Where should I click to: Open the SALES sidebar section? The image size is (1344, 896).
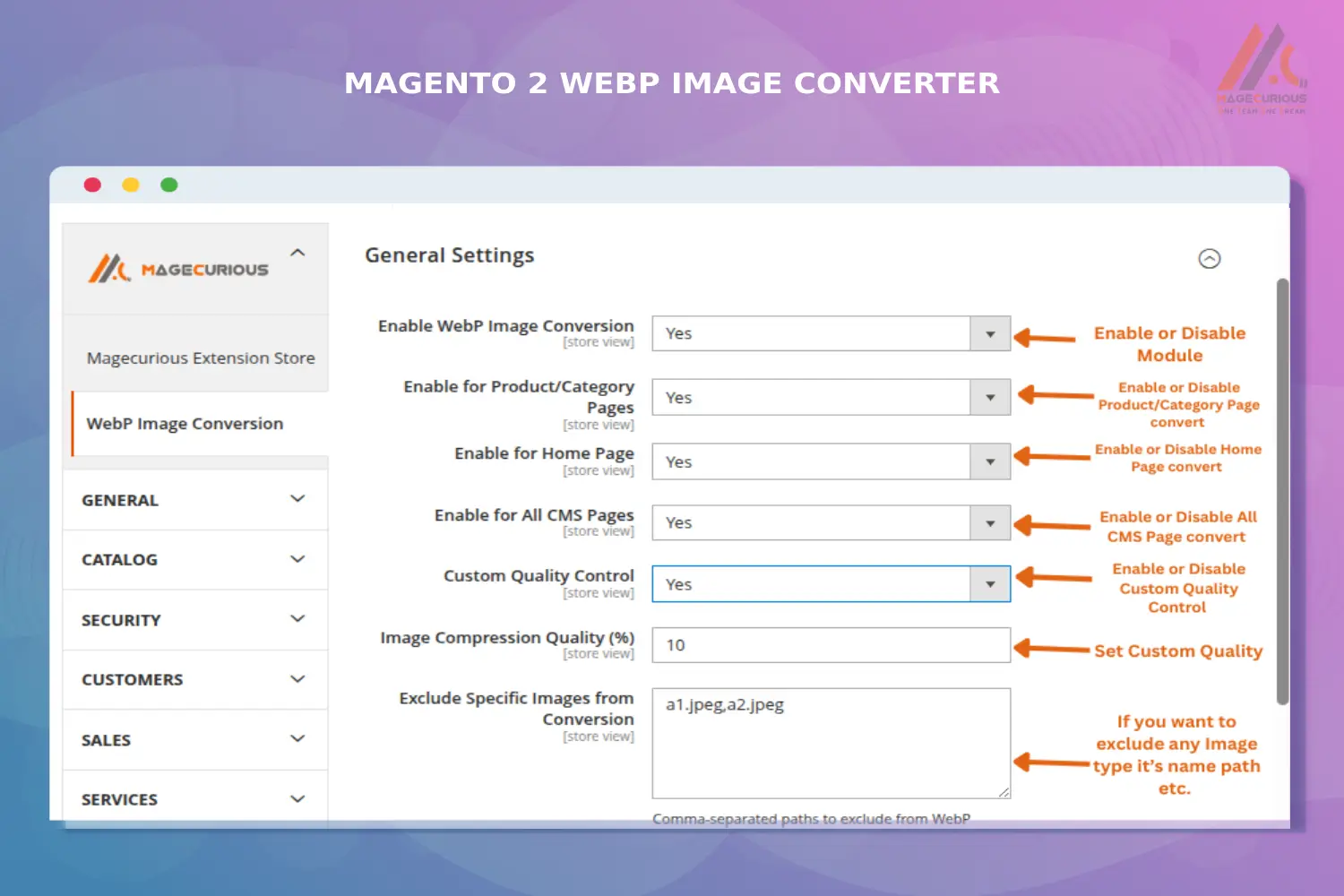(194, 740)
